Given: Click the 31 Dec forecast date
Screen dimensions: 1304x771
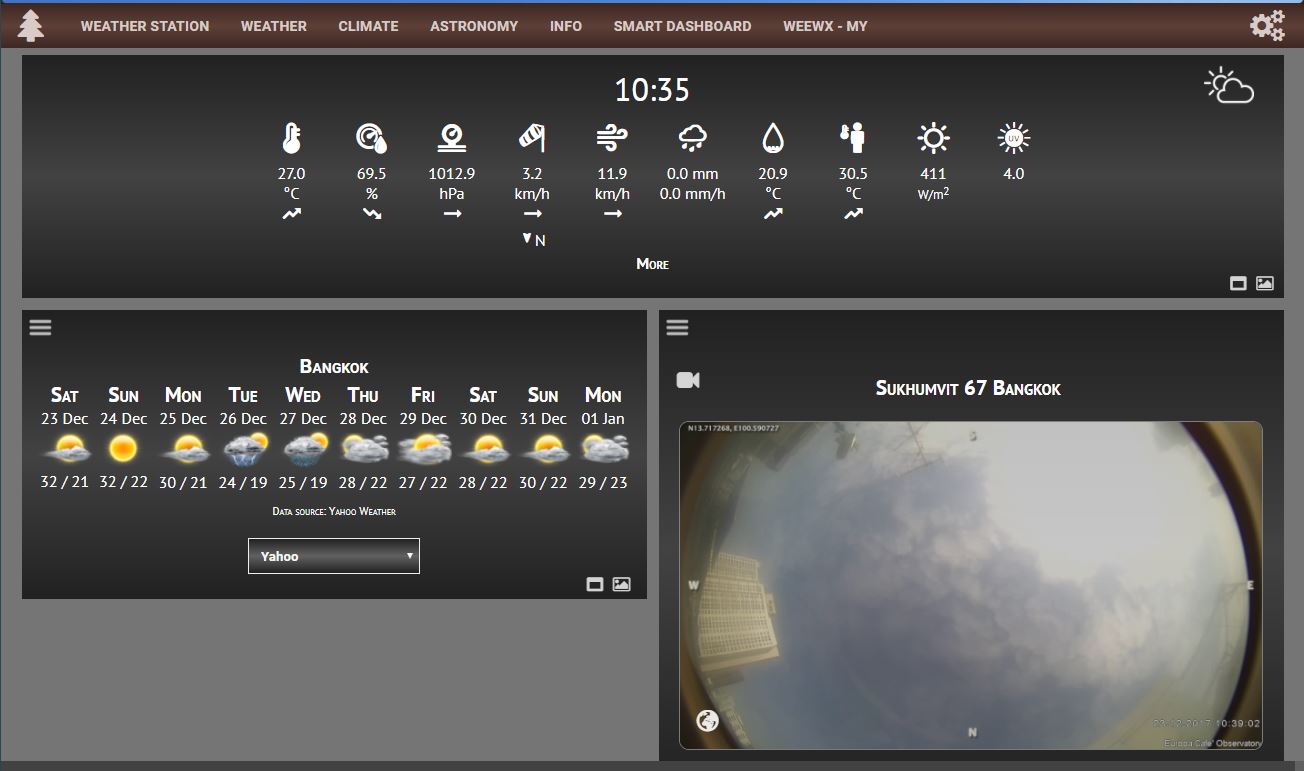Looking at the screenshot, I should (x=543, y=419).
